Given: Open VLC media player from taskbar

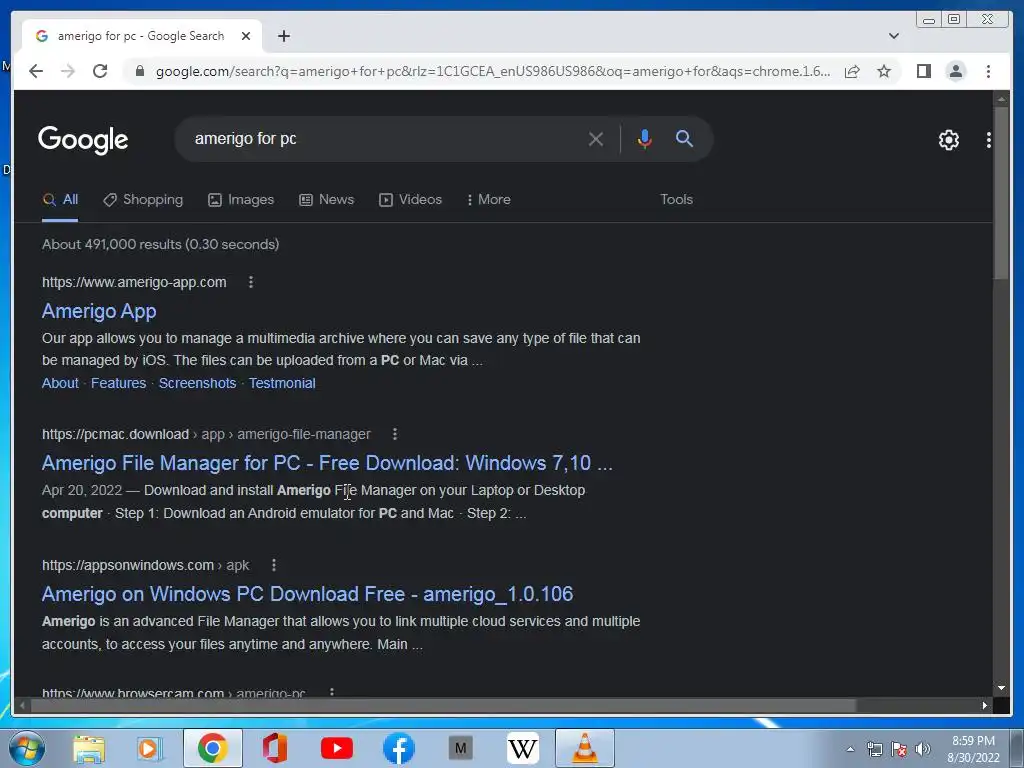Looking at the screenshot, I should coord(584,748).
